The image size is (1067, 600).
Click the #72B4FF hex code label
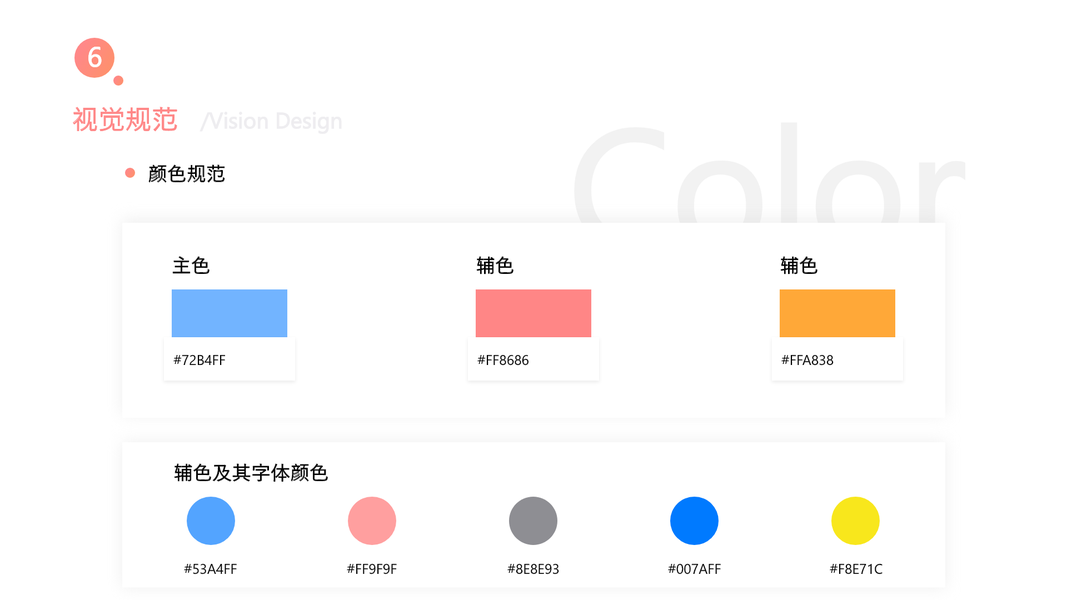[200, 360]
